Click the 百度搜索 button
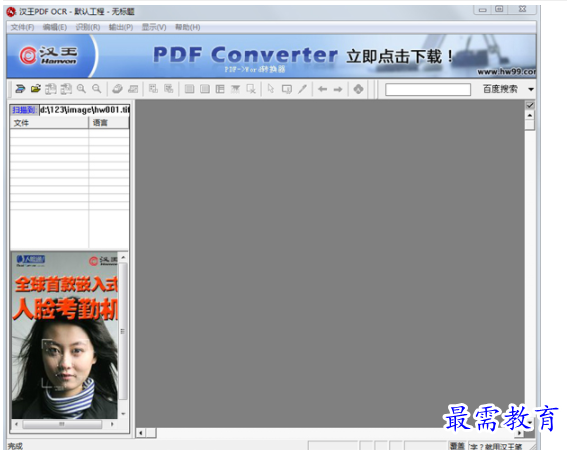 click(500, 89)
